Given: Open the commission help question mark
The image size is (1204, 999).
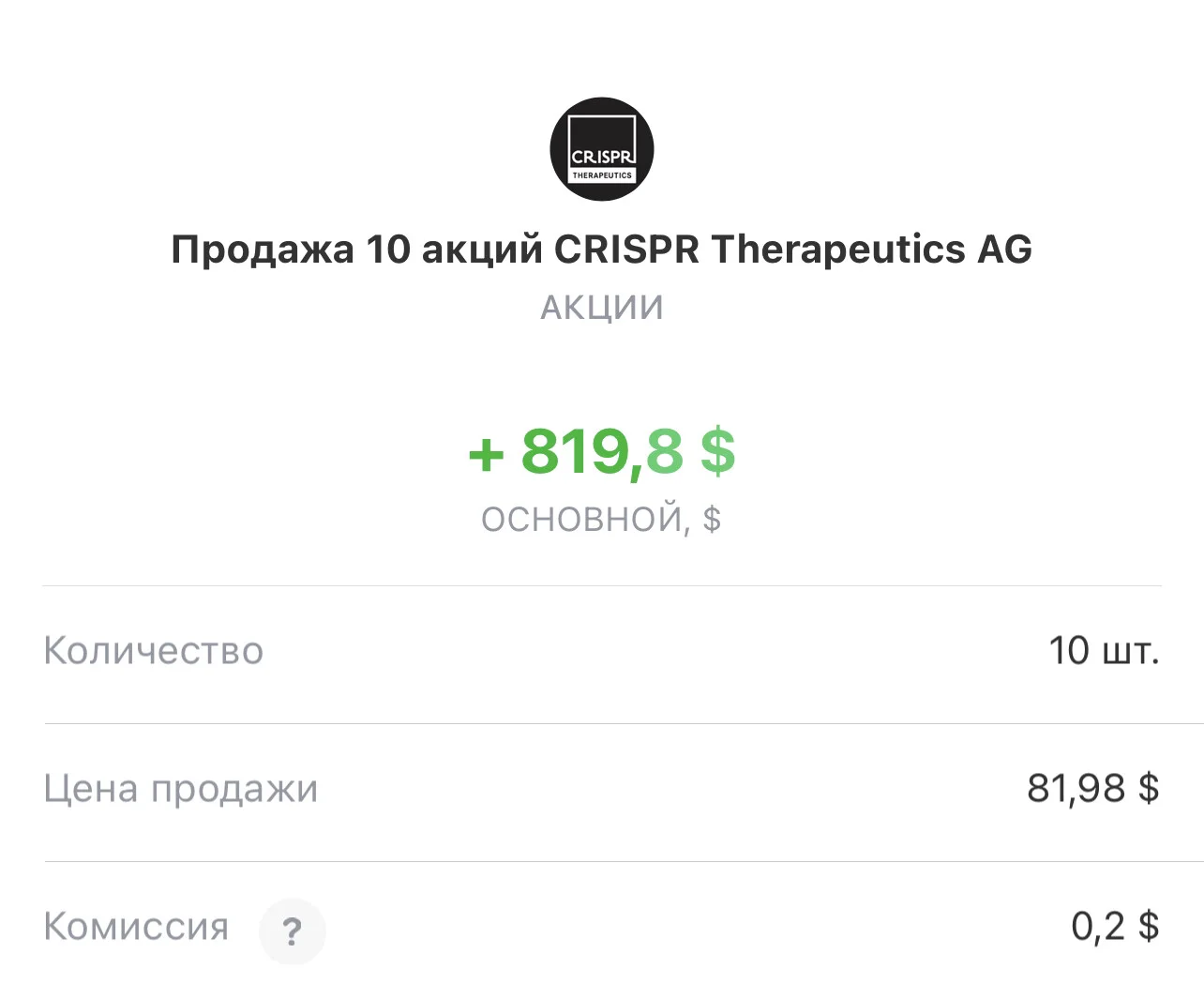Looking at the screenshot, I should [293, 931].
